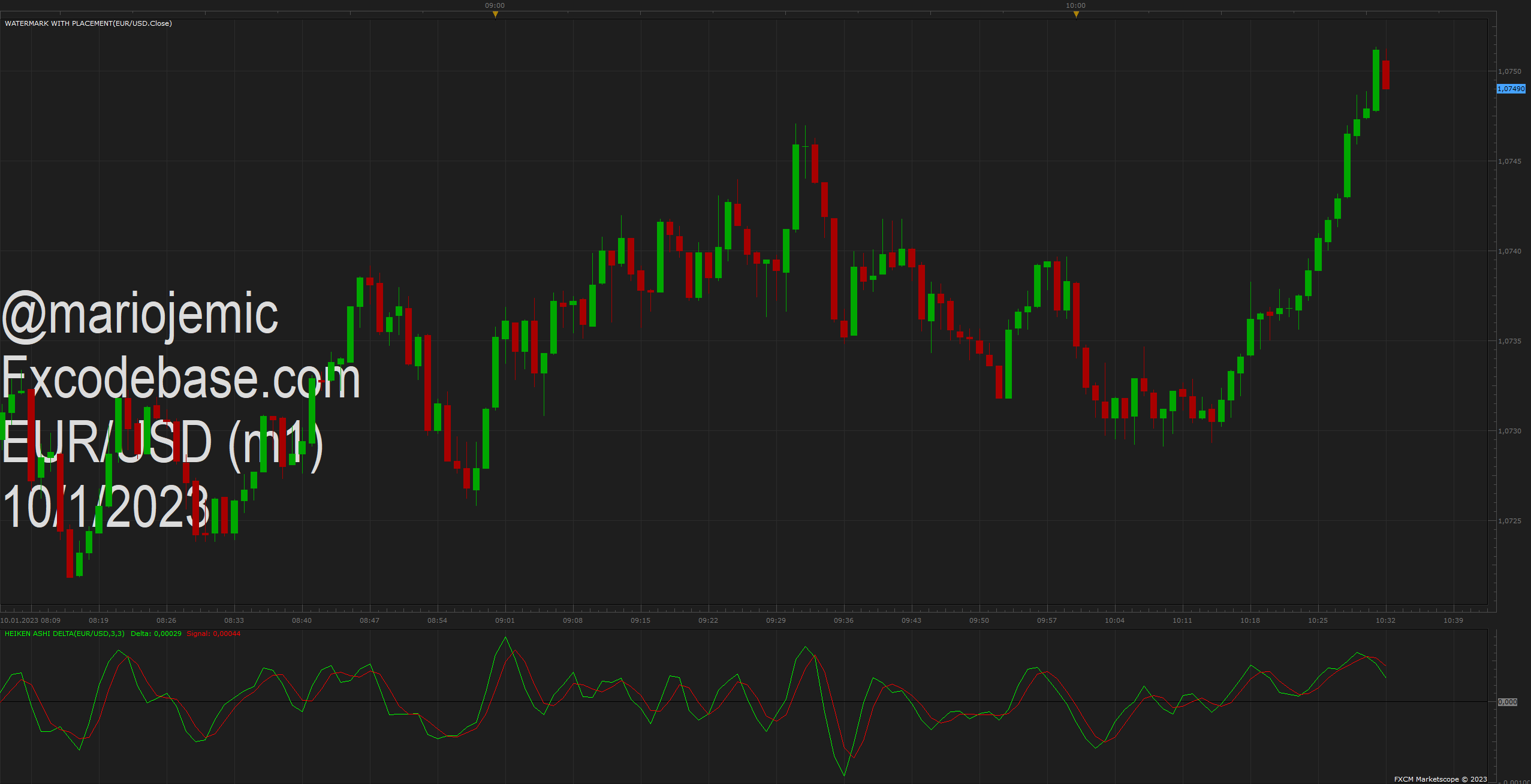Click the 10:25 time axis label

point(1318,620)
